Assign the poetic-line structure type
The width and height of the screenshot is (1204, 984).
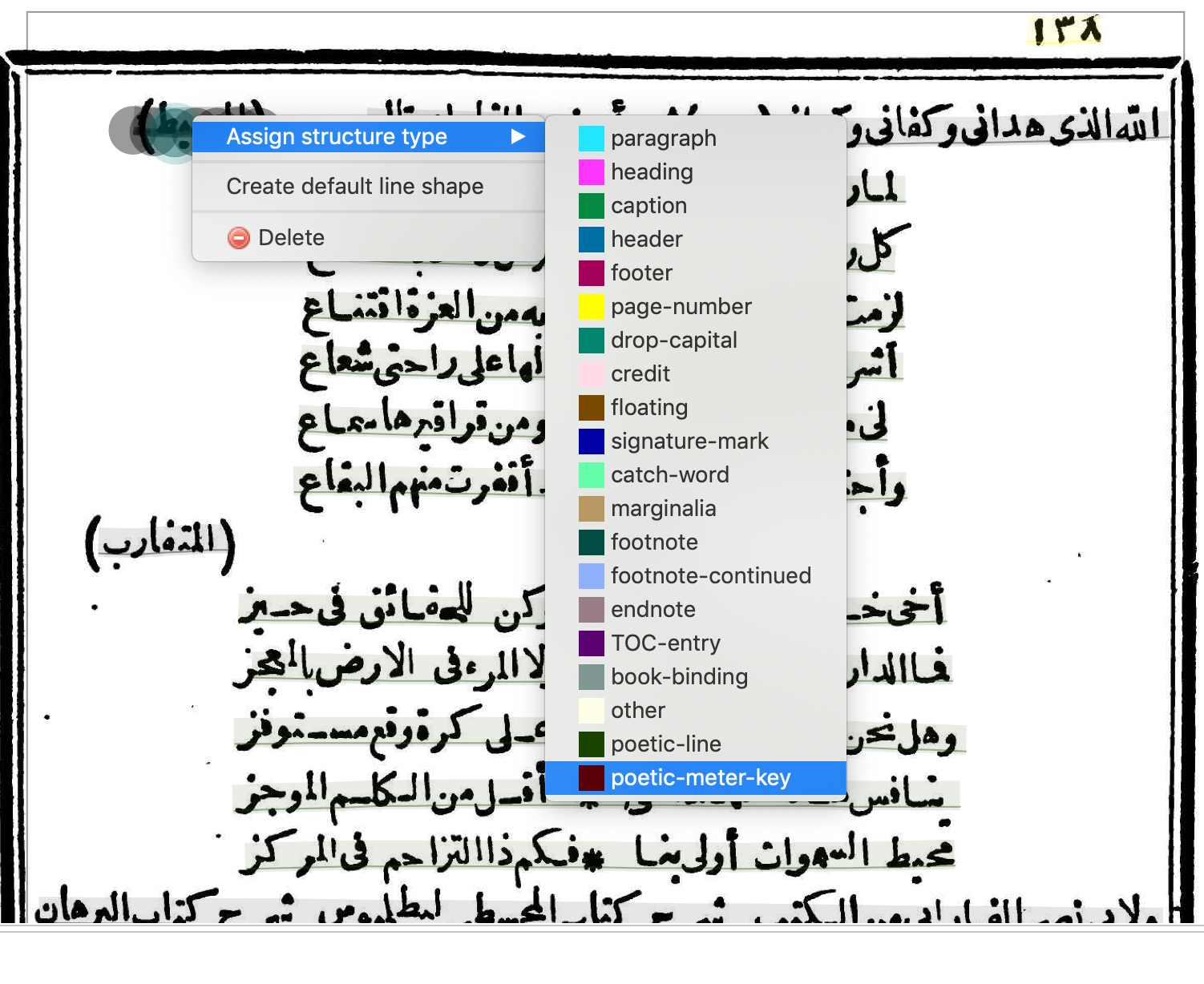[696, 744]
